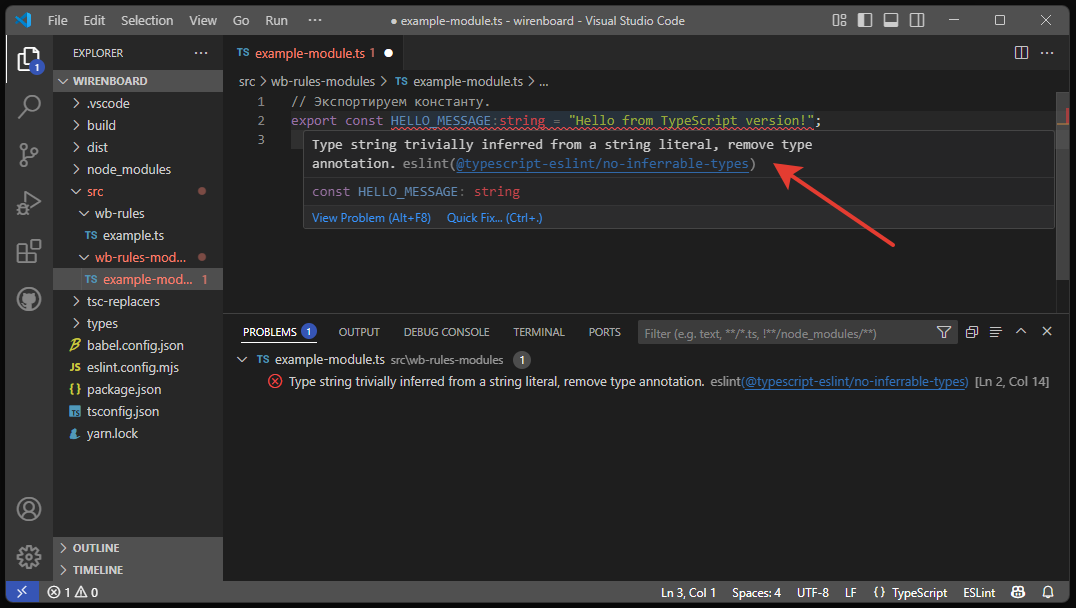Open Source Control view

(29, 155)
